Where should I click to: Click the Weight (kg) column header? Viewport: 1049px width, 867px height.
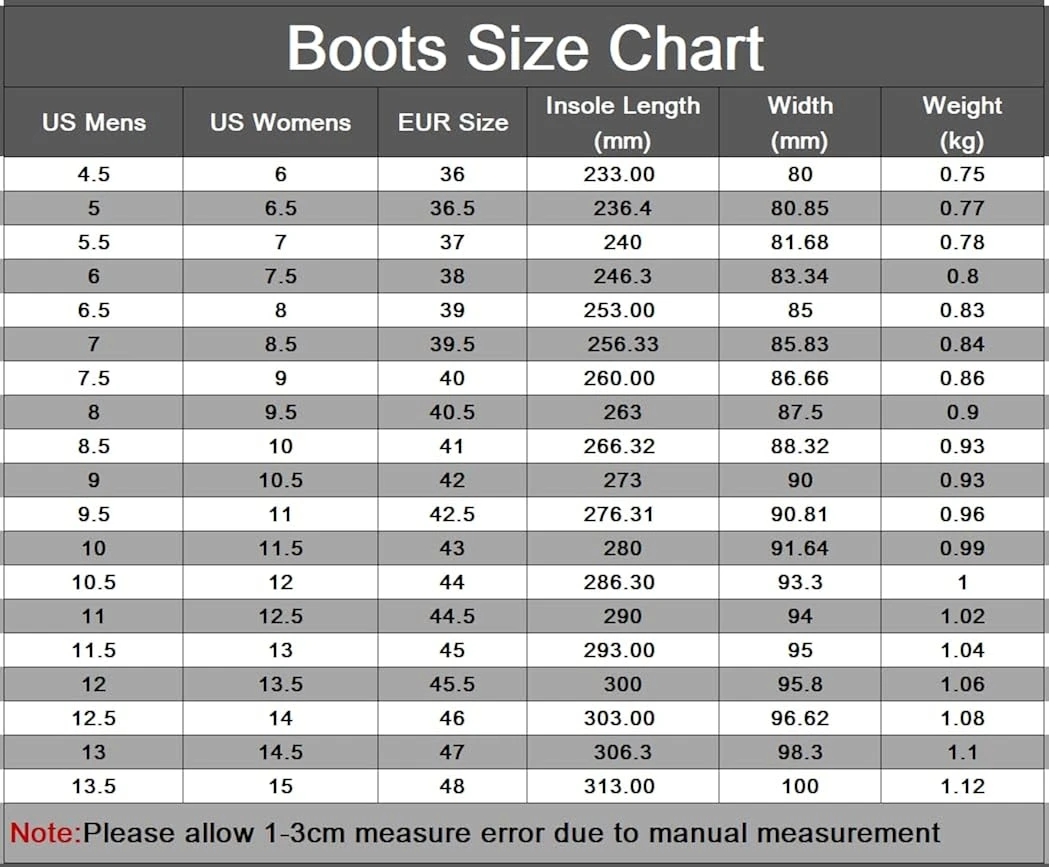(962, 122)
